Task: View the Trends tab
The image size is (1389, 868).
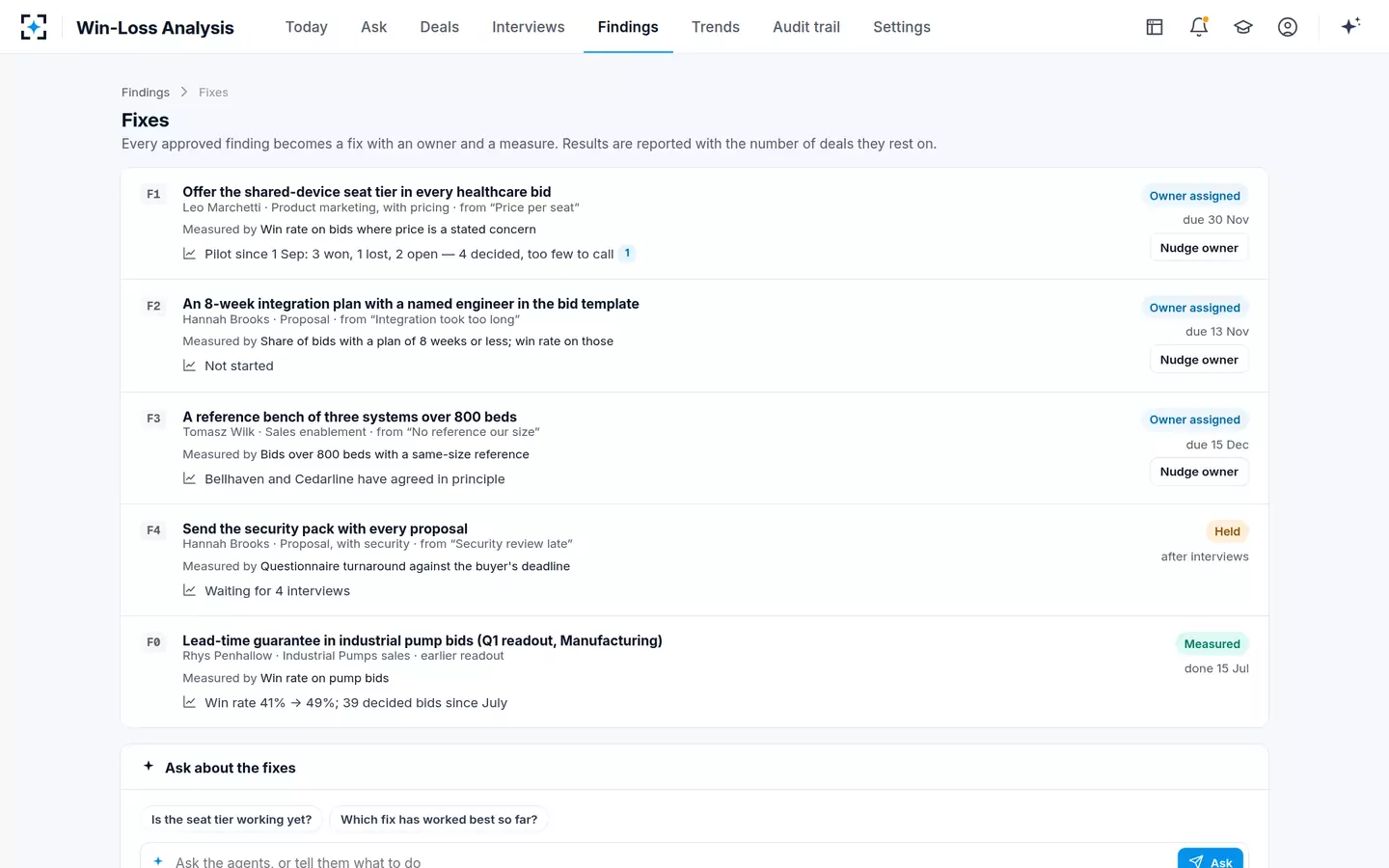Action: (716, 27)
